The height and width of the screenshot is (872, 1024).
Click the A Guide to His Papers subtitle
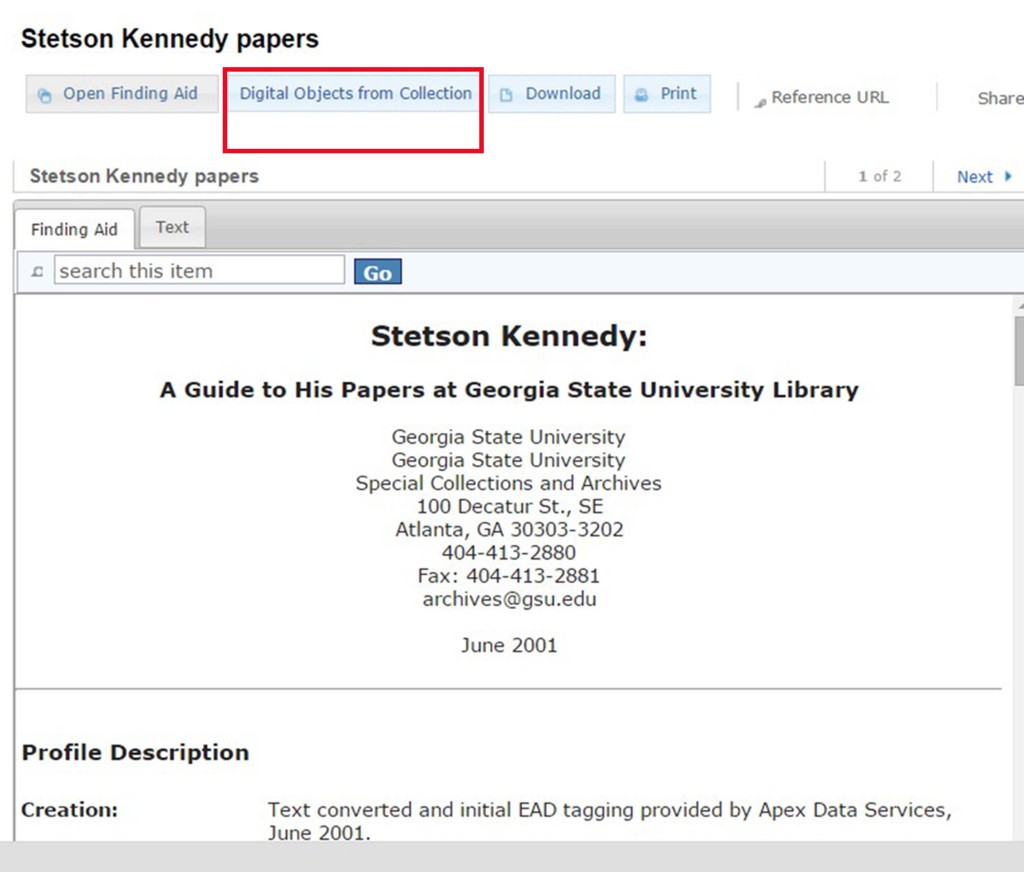click(x=509, y=390)
